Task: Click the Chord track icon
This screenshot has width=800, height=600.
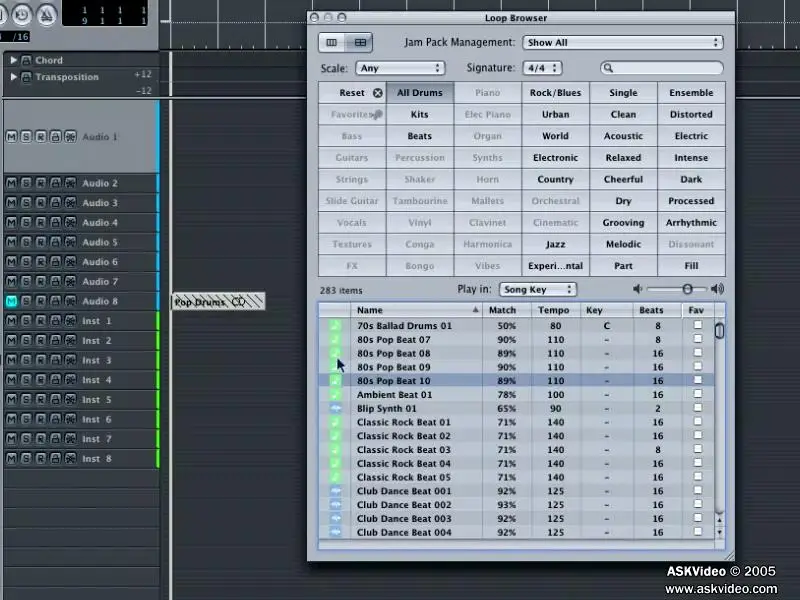Action: coord(26,60)
